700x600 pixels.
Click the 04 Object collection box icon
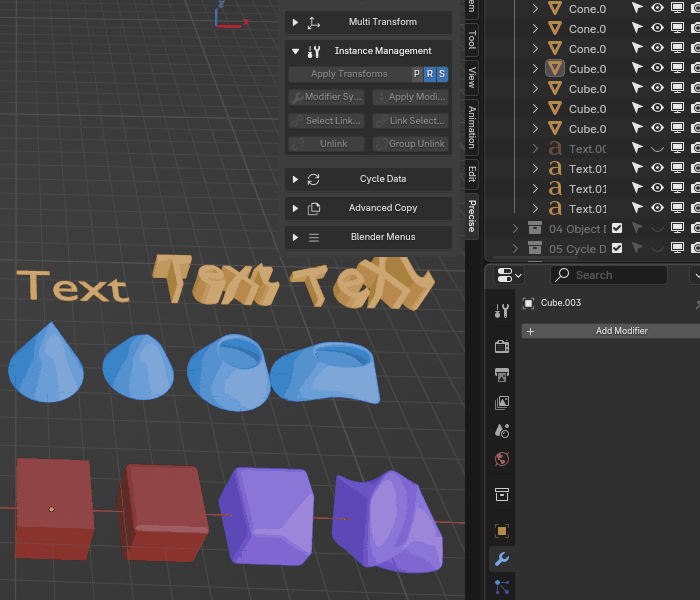(535, 228)
